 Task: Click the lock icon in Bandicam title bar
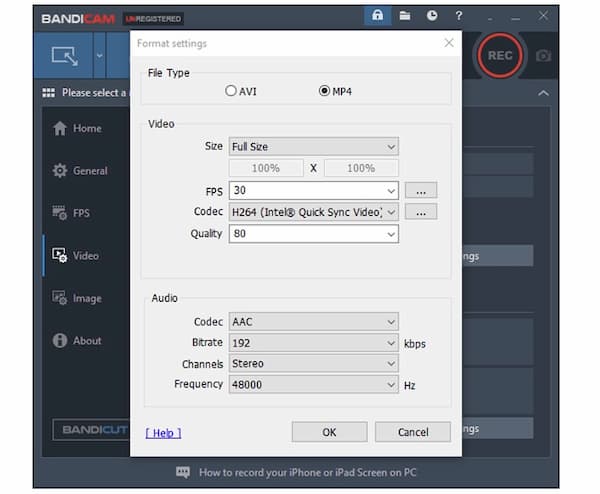pyautogui.click(x=377, y=16)
